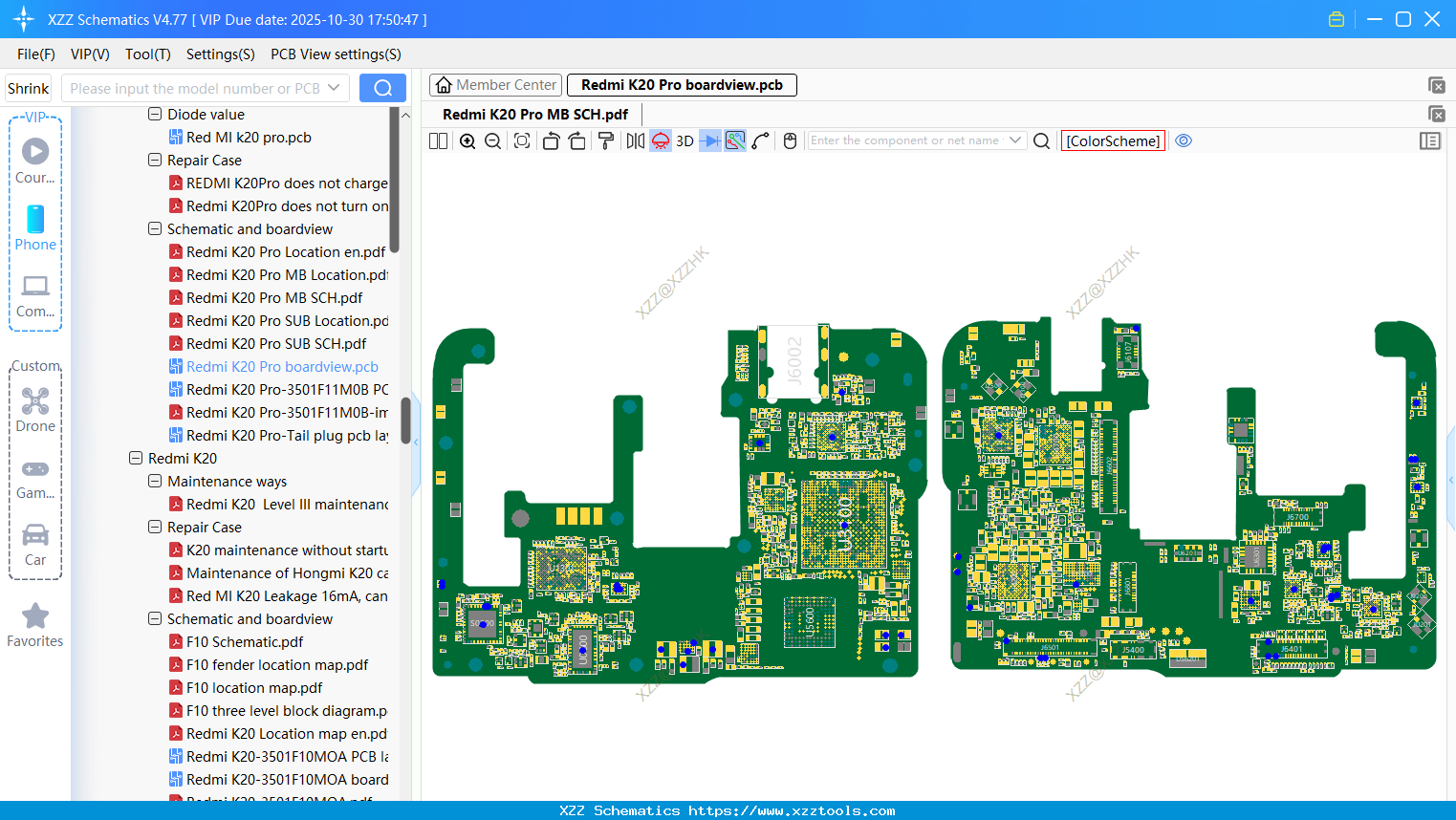Click the component or net name field
This screenshot has height=820, width=1456.
903,140
